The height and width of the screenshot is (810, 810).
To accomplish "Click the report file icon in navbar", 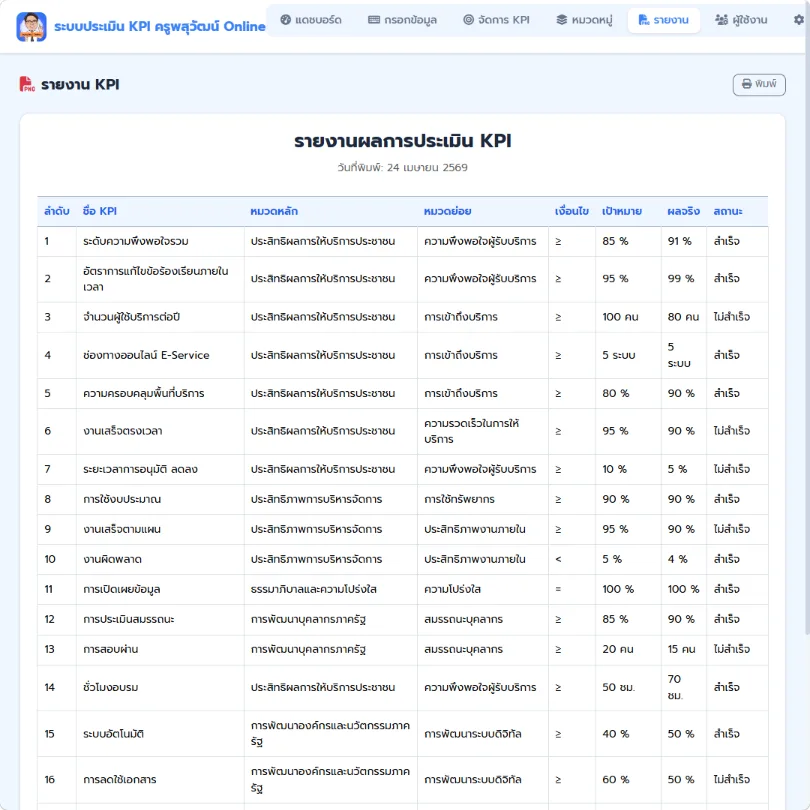I will [x=644, y=20].
